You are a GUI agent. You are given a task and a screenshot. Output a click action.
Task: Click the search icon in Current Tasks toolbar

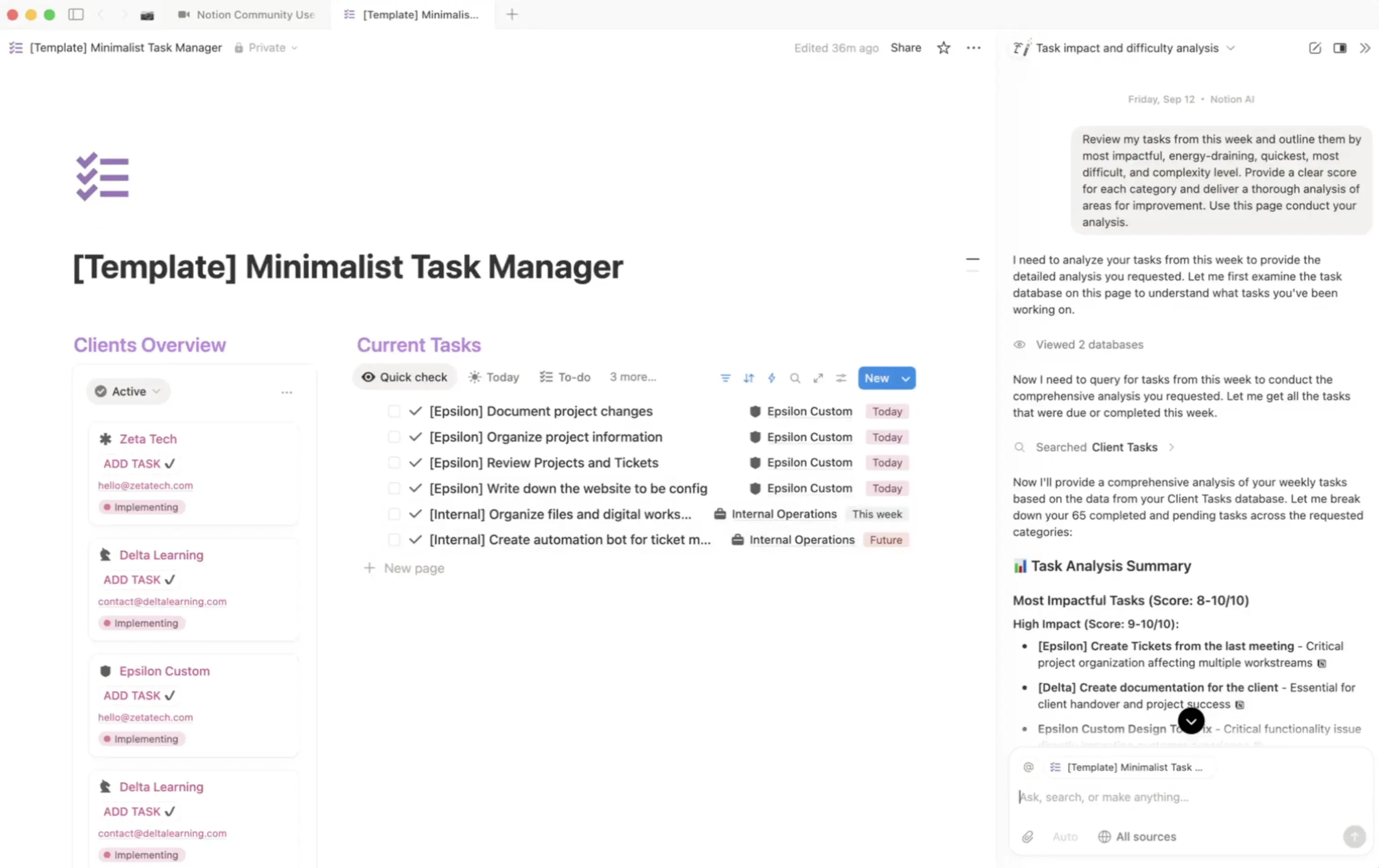[x=795, y=378]
